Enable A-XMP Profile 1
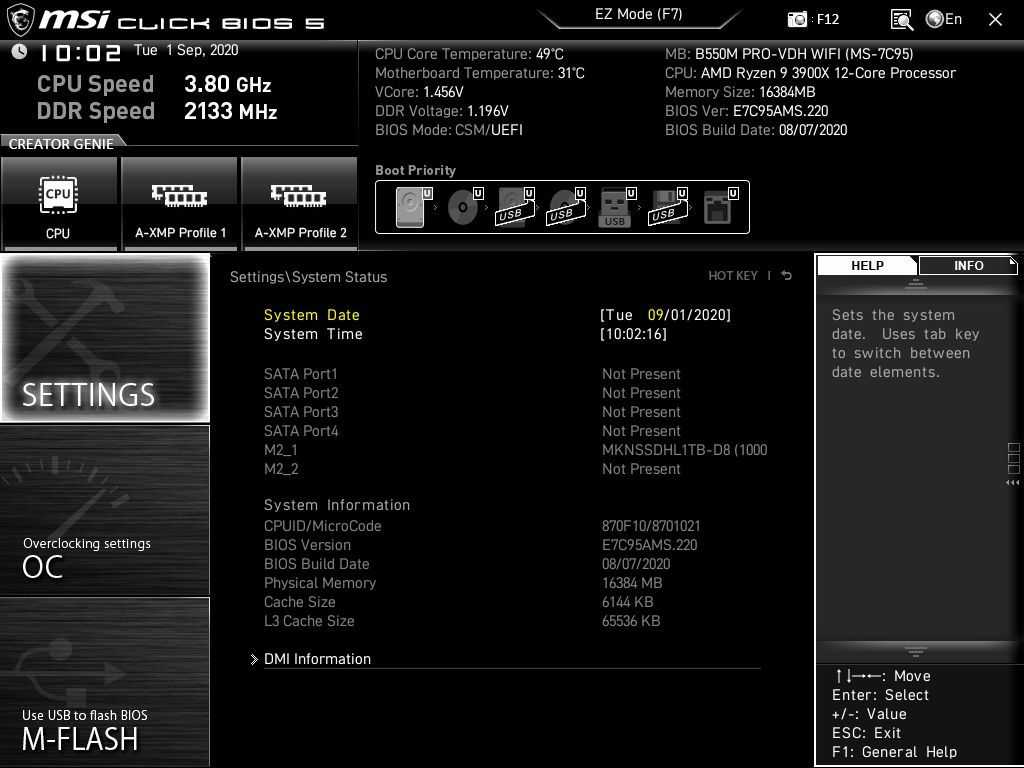Image resolution: width=1024 pixels, height=768 pixels. coord(180,203)
